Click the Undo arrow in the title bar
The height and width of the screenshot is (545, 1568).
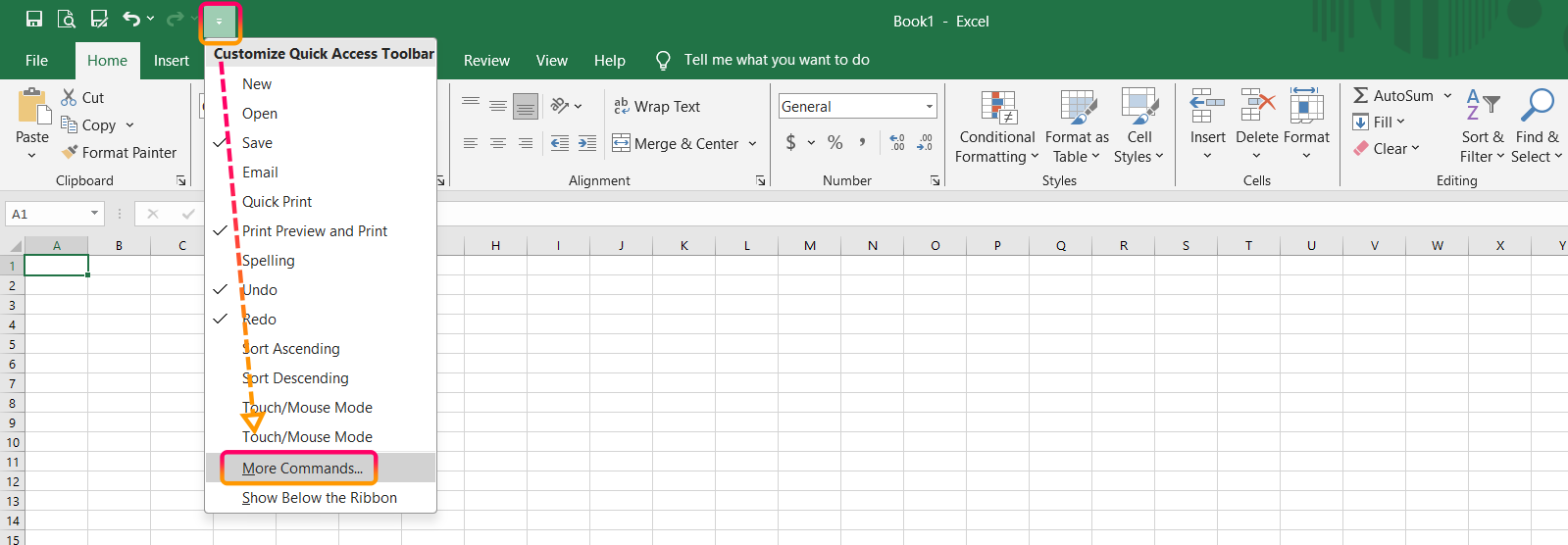[131, 19]
